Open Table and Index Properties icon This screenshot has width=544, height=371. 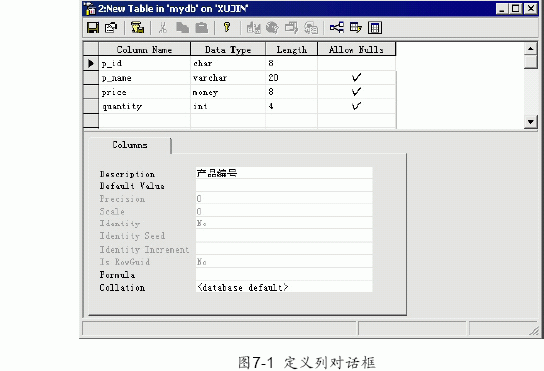(x=111, y=28)
